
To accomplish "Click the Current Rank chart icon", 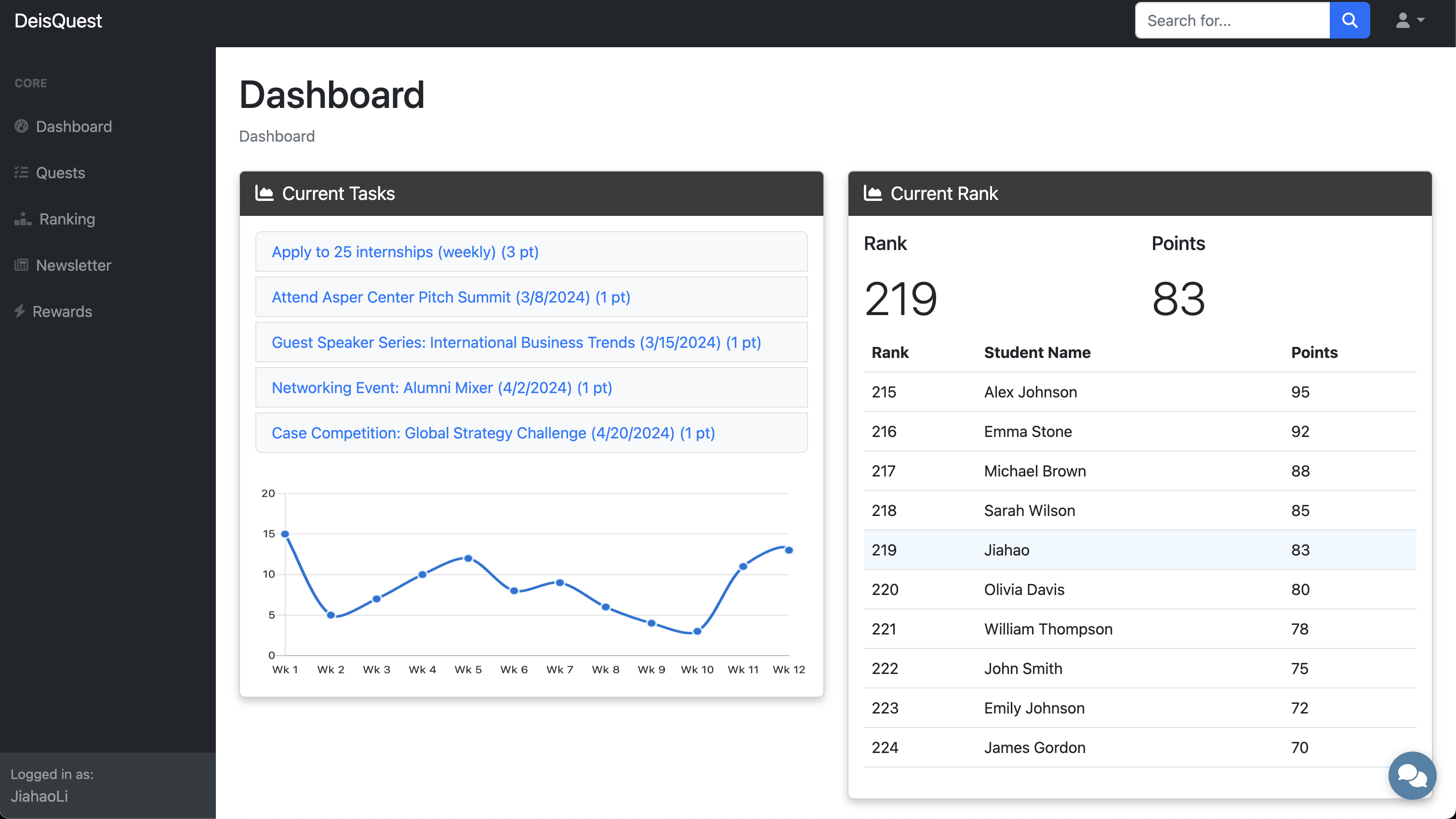I will coord(872,193).
